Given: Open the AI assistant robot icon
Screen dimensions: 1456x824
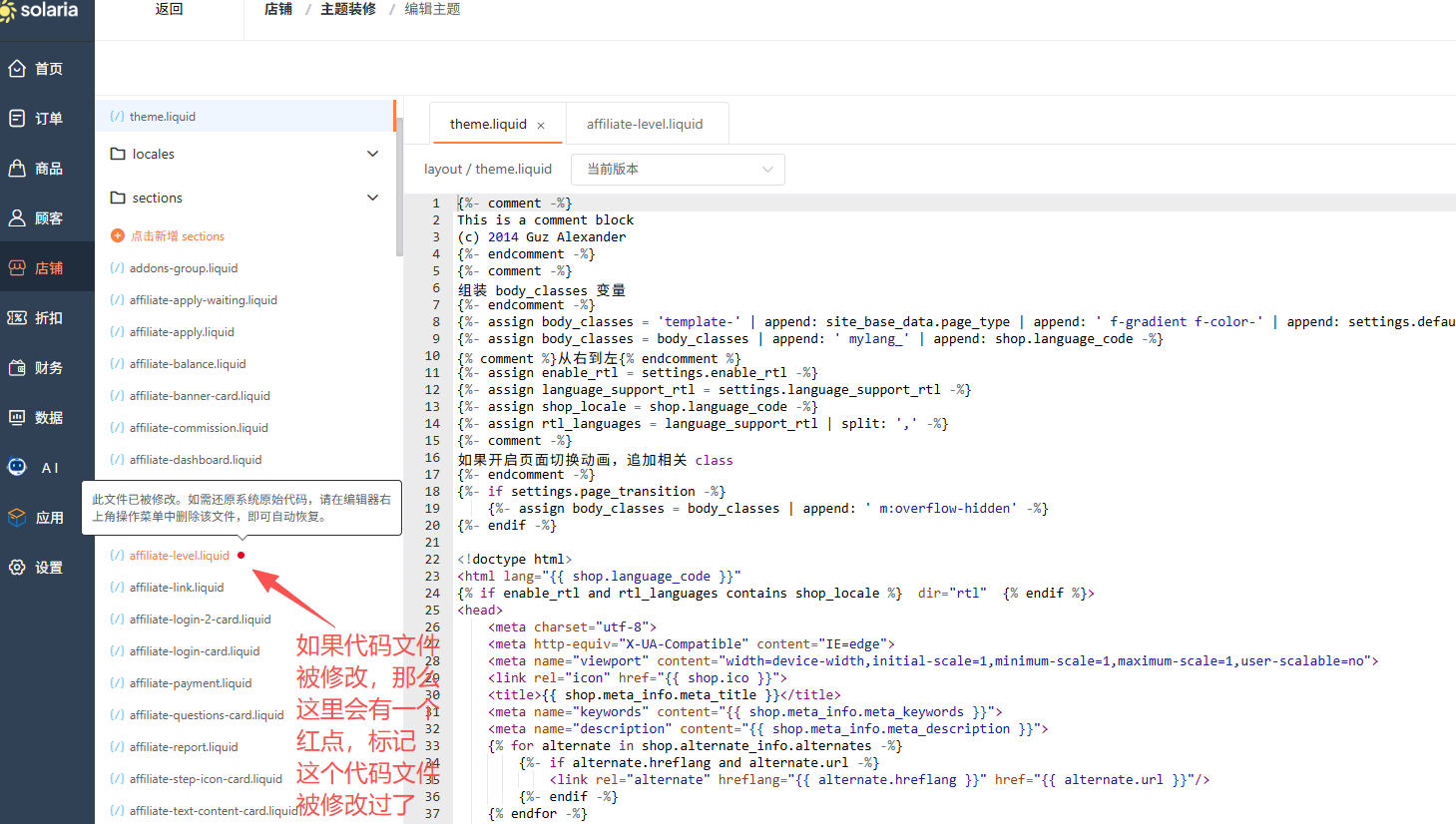Looking at the screenshot, I should click(17, 467).
